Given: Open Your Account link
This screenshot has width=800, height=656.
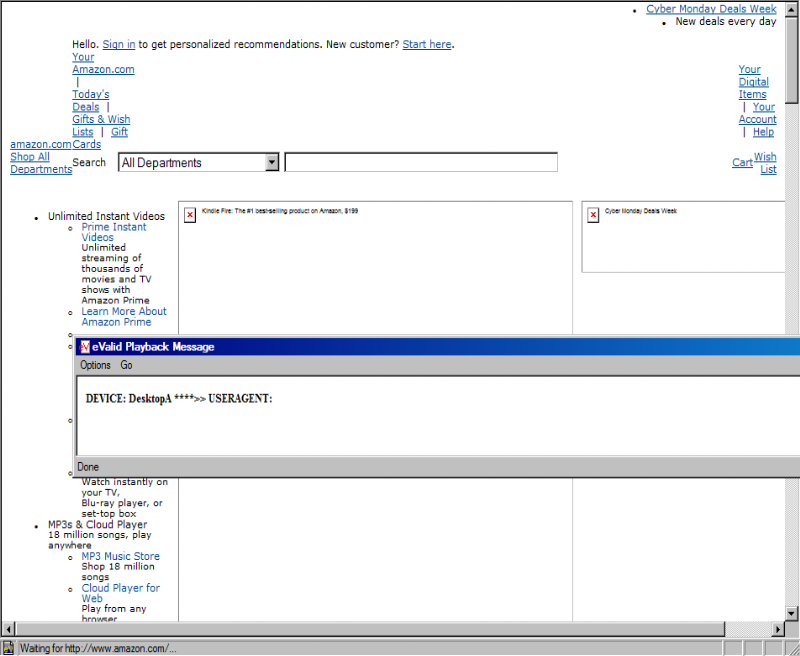Looking at the screenshot, I should click(x=758, y=113).
